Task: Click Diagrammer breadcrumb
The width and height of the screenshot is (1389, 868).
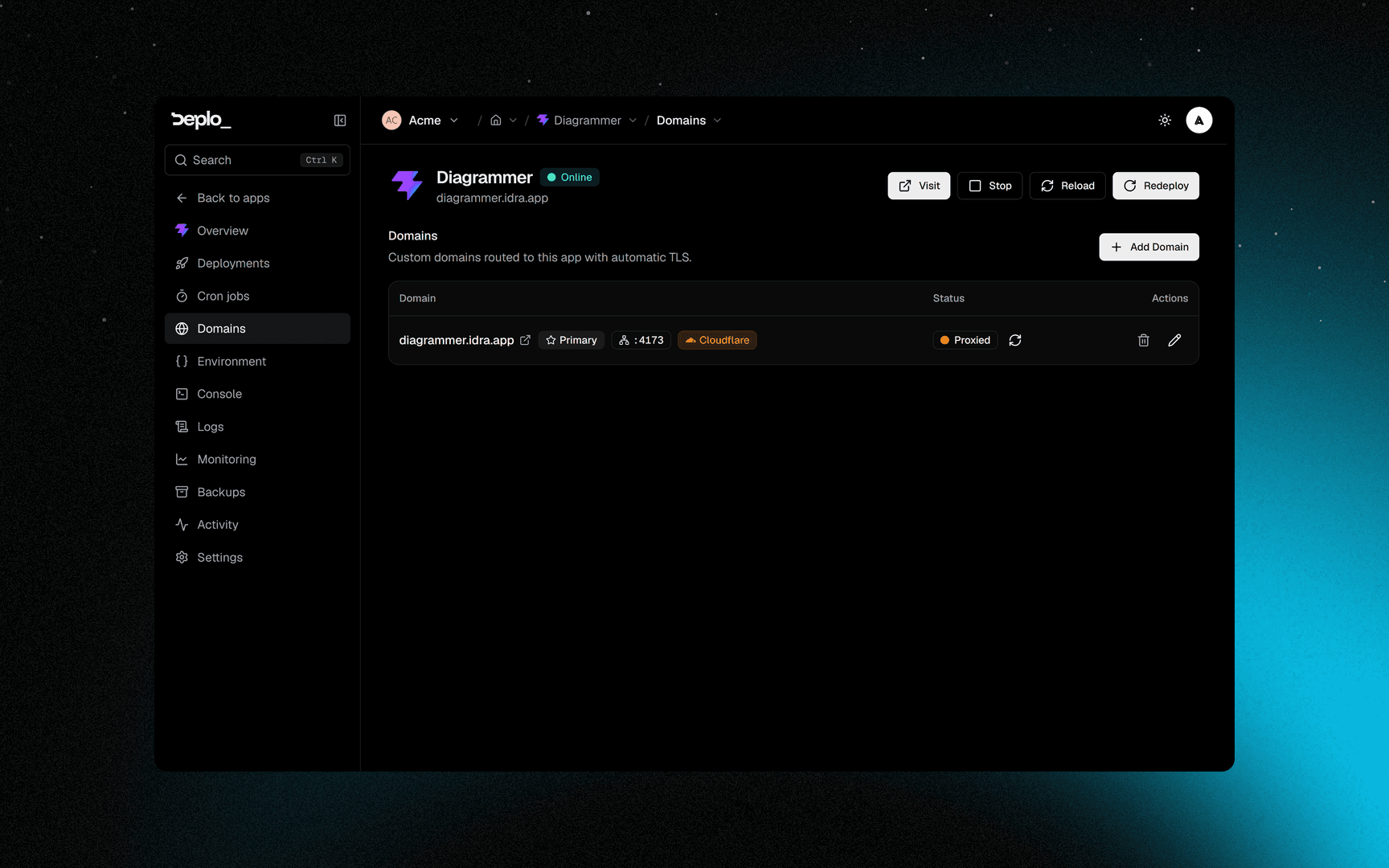Action: click(x=579, y=121)
